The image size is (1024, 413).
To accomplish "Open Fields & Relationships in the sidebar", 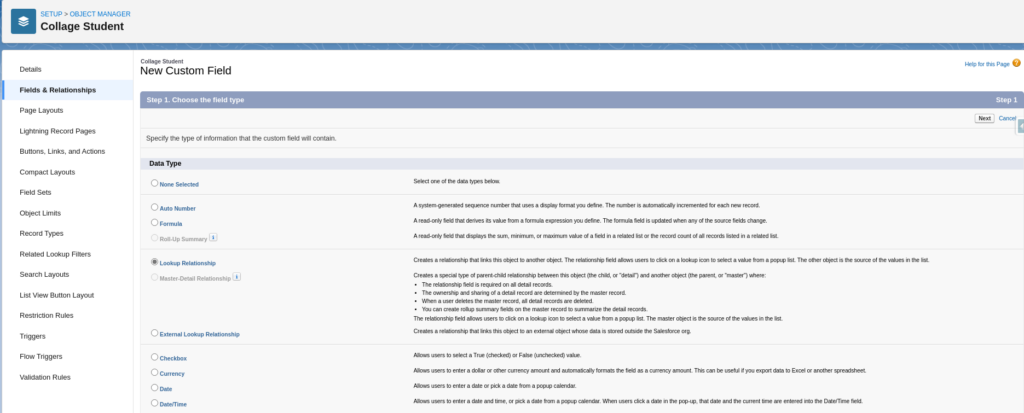I will click(x=58, y=90).
